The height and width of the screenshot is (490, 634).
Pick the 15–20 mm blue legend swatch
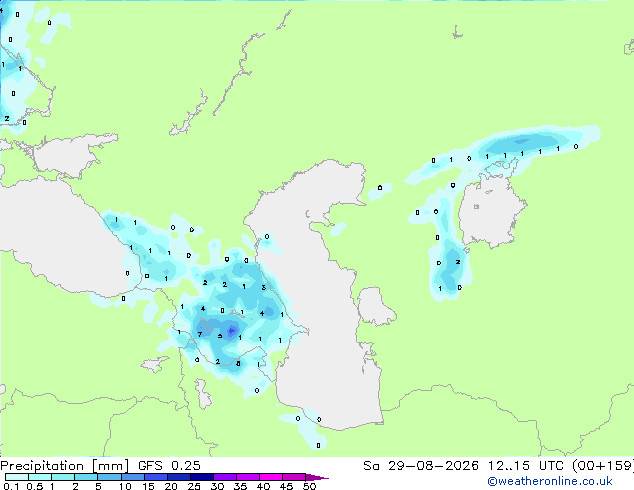tap(156, 477)
